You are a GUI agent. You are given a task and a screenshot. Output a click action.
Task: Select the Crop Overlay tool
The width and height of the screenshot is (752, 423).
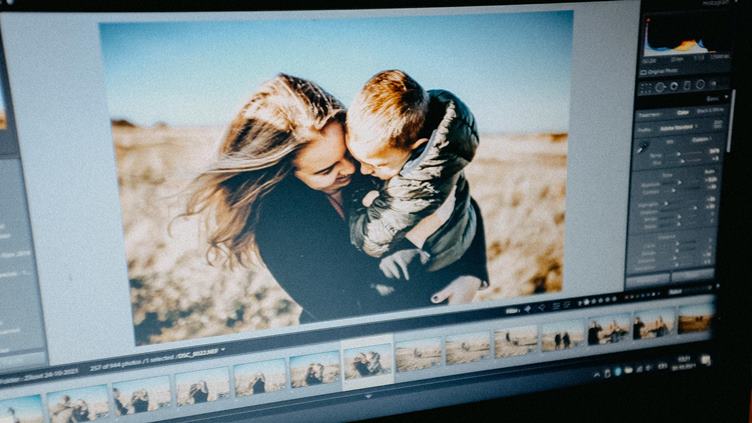tap(646, 88)
